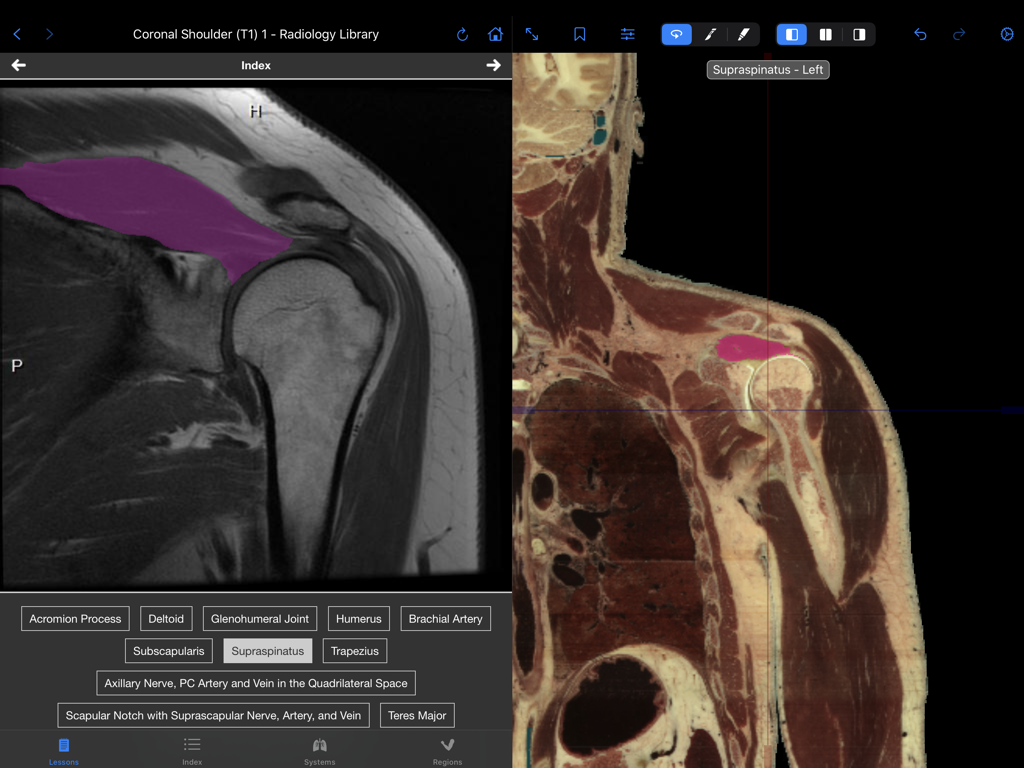Switch to right-pane layout mode
Viewport: 1024px width, 768px height.
click(858, 34)
